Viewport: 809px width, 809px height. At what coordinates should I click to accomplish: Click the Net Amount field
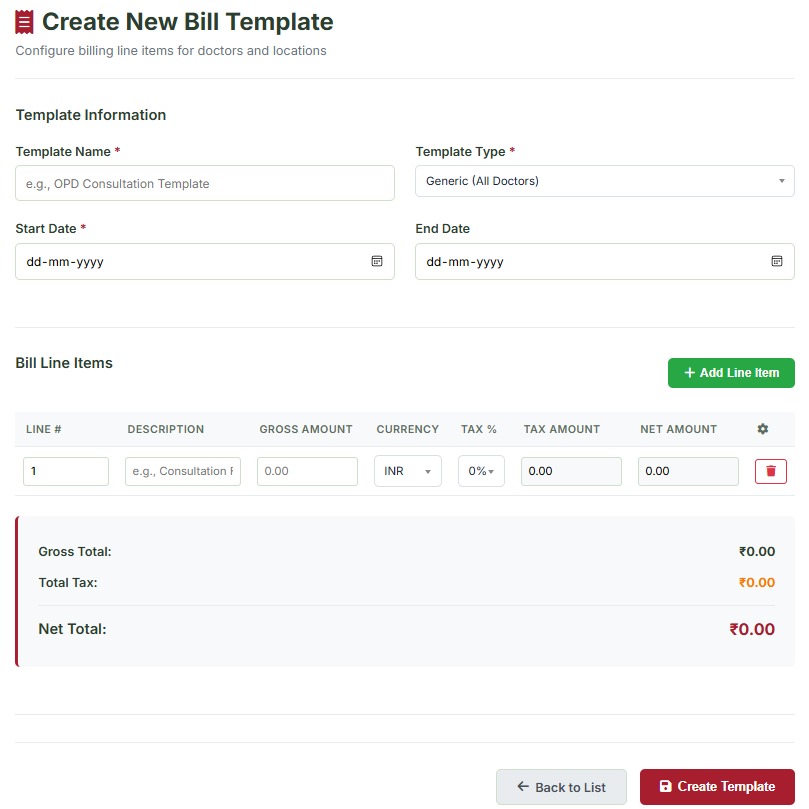(688, 471)
